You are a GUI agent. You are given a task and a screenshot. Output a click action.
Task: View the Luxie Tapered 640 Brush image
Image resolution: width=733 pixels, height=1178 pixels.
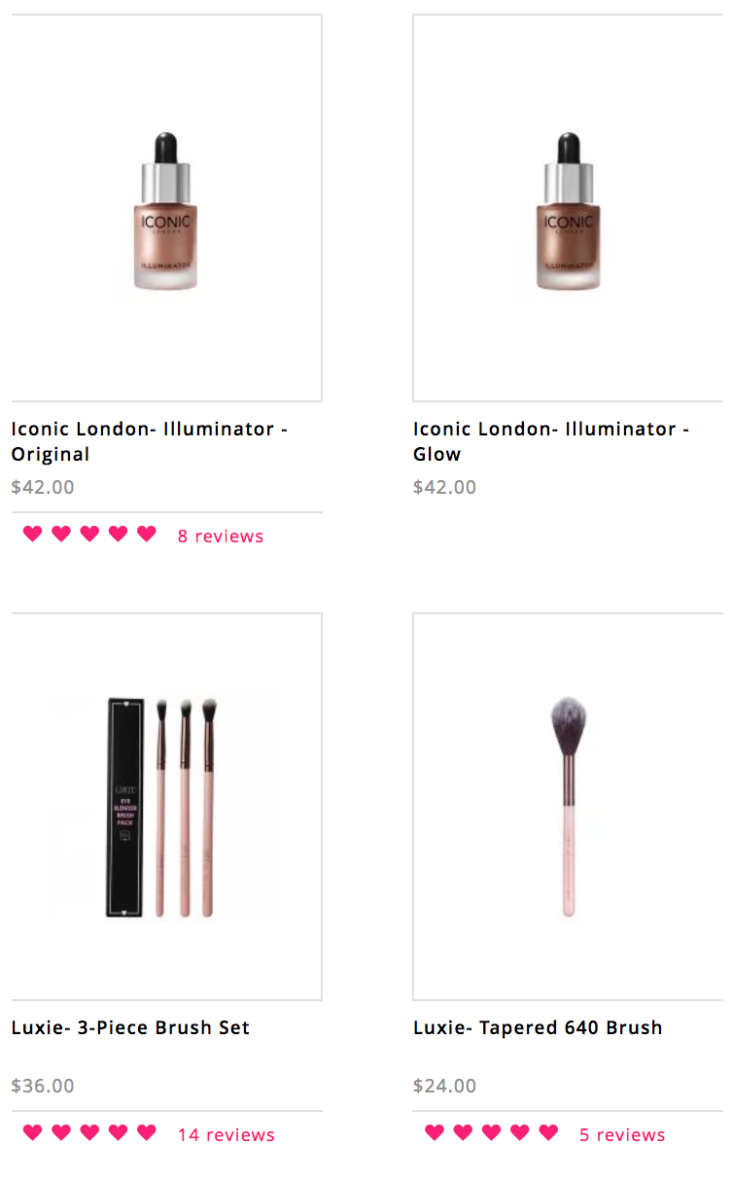pyautogui.click(x=568, y=806)
